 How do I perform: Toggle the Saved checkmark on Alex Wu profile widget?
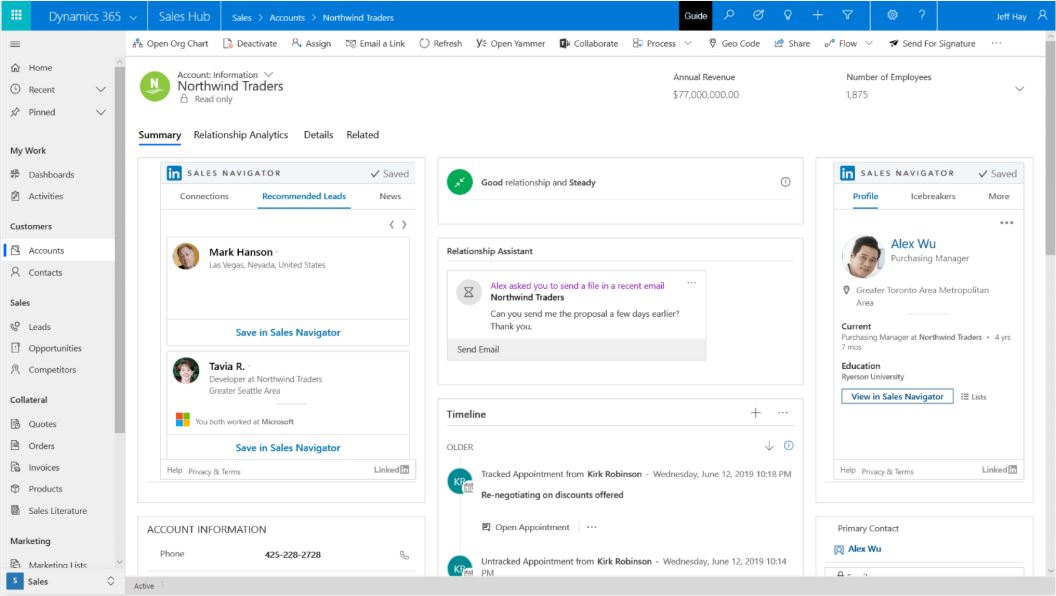[997, 174]
